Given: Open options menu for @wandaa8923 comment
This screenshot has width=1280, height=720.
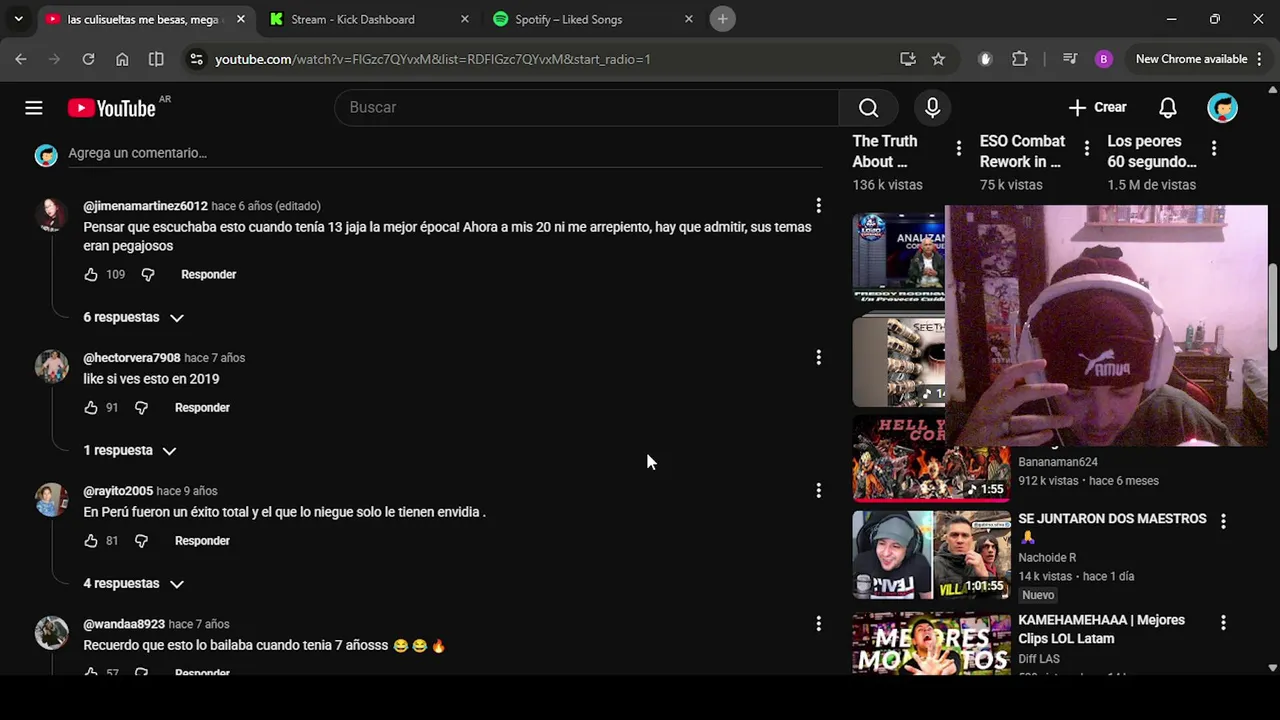Looking at the screenshot, I should click(x=818, y=624).
